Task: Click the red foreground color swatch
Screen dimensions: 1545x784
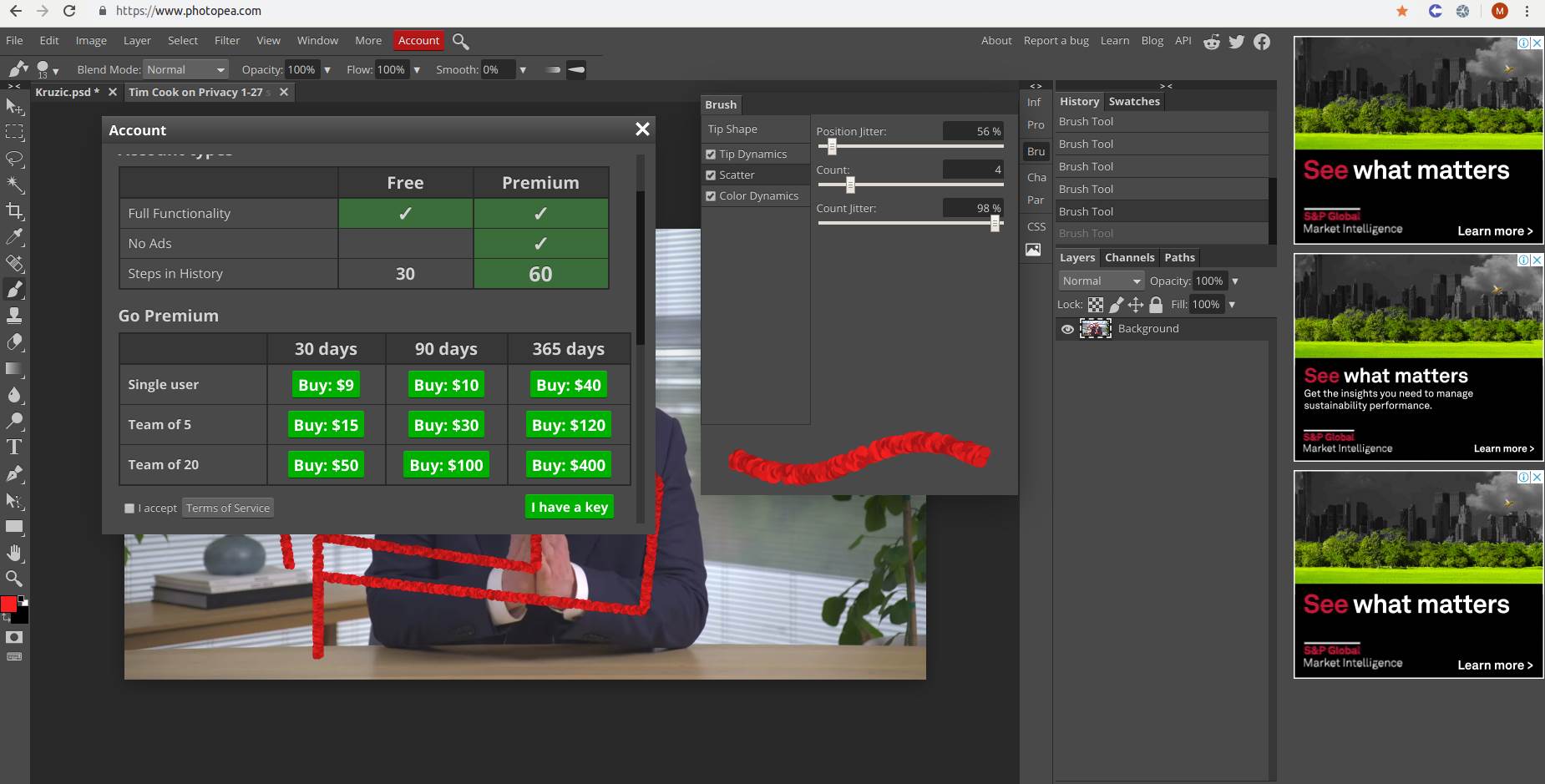Action: tap(8, 604)
